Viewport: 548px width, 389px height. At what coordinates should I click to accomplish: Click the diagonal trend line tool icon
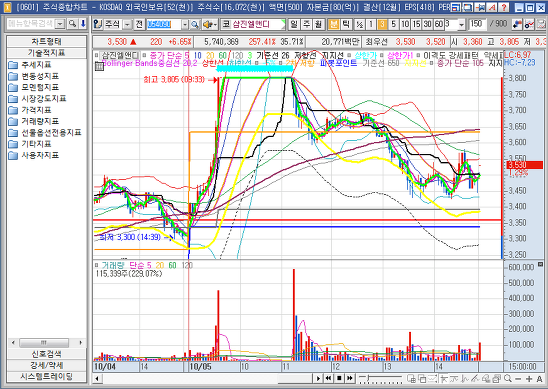[x=475, y=379]
